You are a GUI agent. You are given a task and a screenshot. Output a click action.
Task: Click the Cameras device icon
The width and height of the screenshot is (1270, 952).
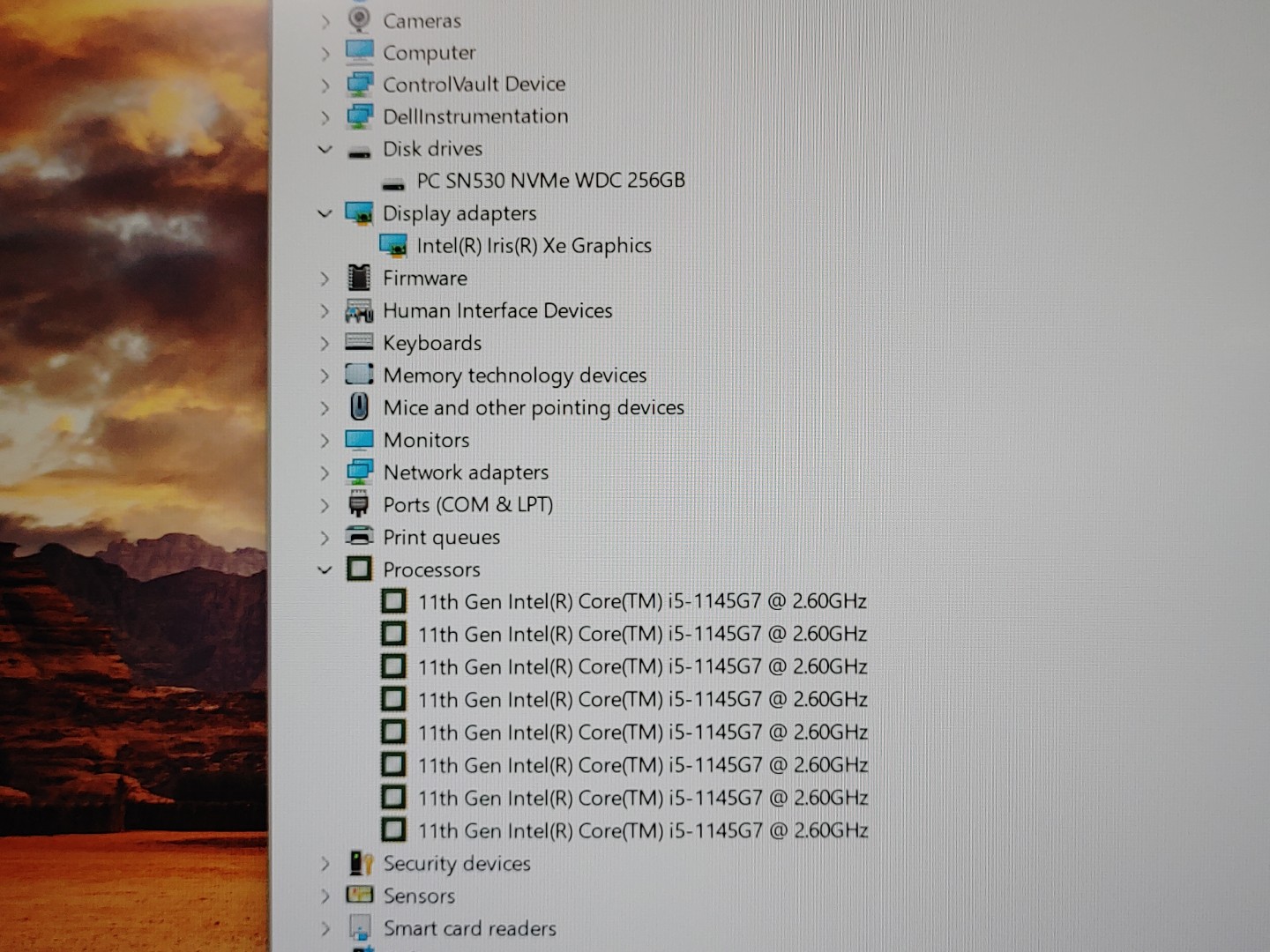coord(359,19)
